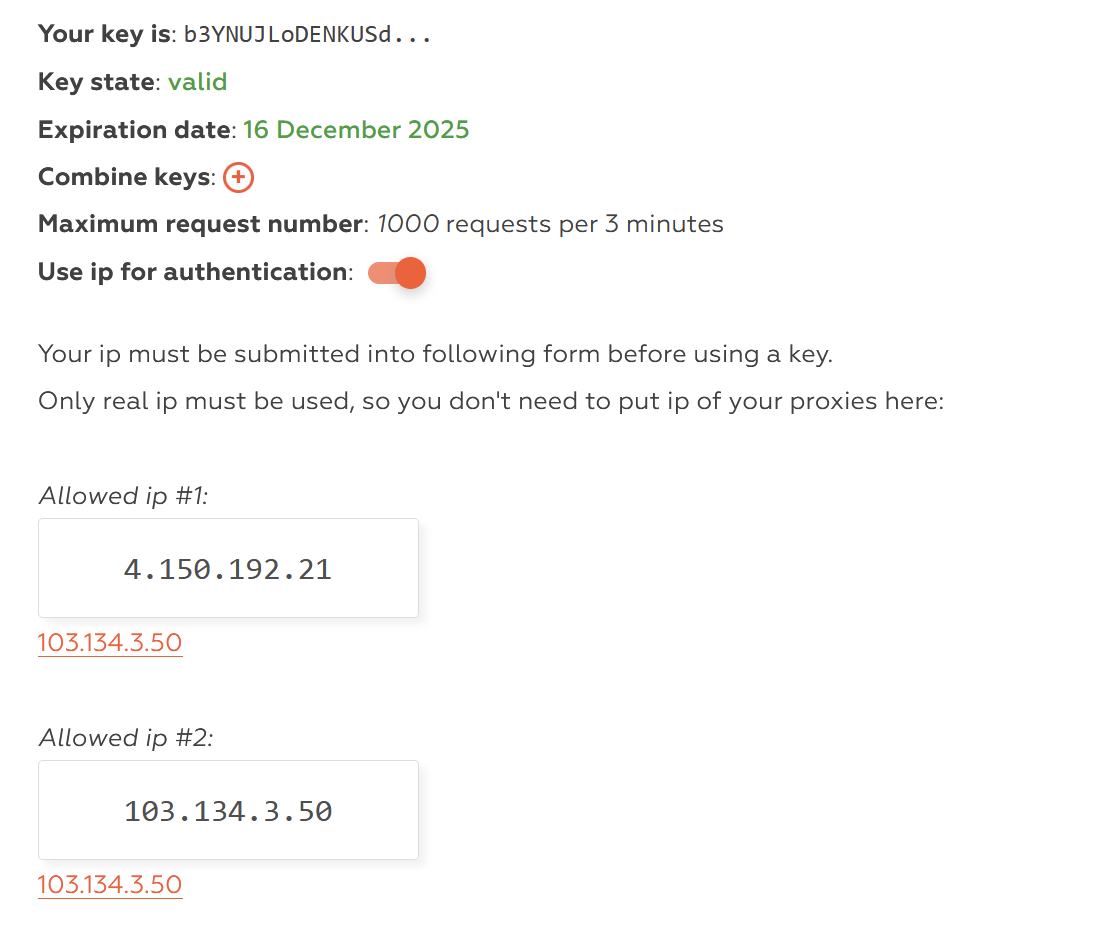Click the 103.134.3.50 link under Allowed ip #2
This screenshot has height=938, width=1107.
110,884
